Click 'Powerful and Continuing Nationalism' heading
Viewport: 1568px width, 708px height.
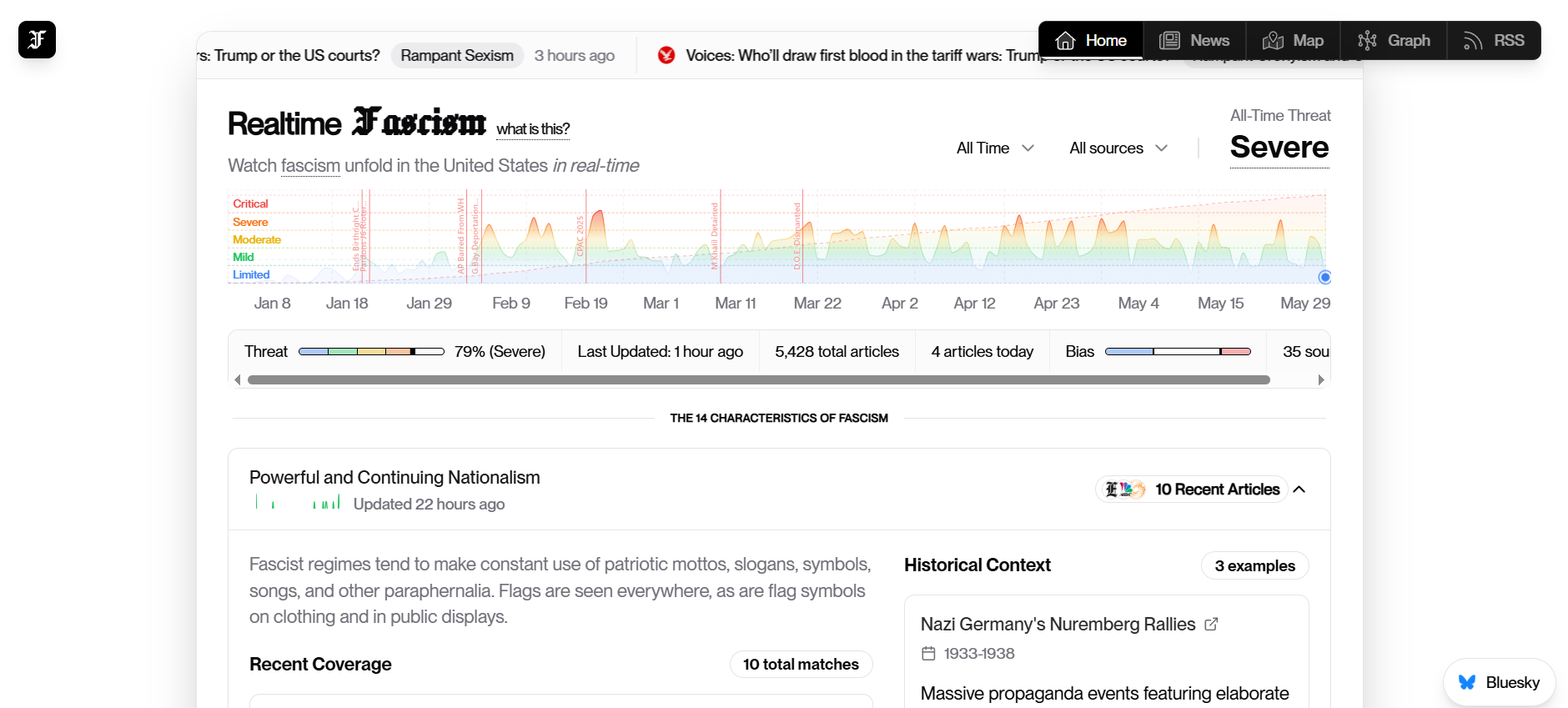coord(395,477)
